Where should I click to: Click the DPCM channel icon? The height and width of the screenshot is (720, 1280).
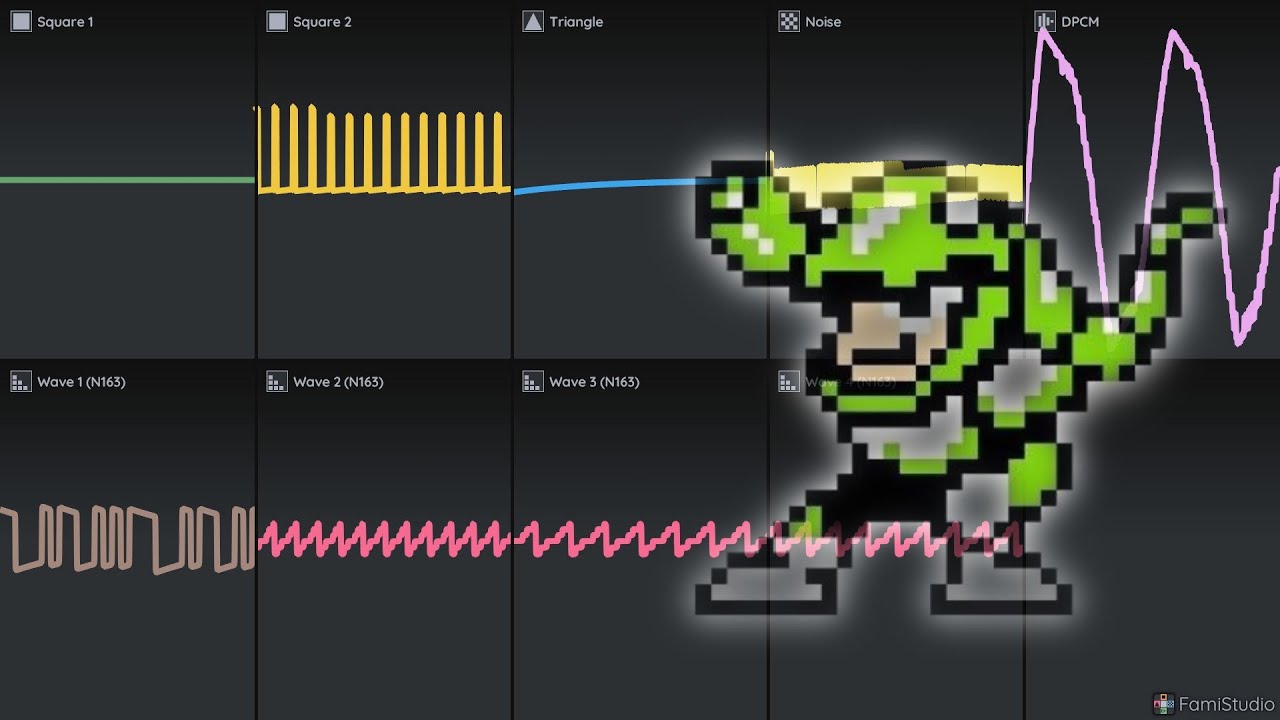click(1045, 21)
